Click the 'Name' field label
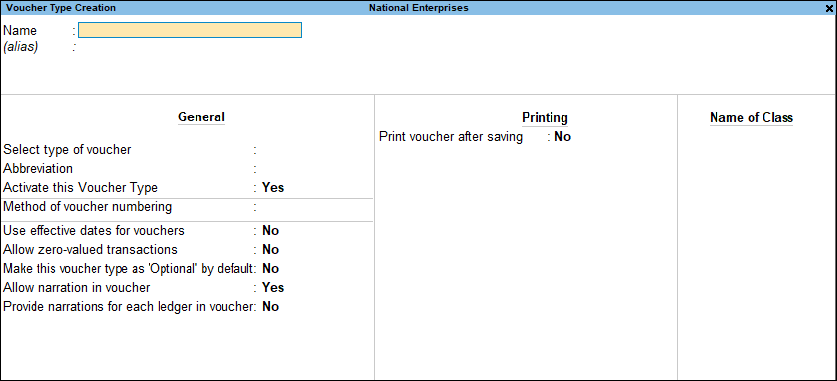 click(x=20, y=30)
